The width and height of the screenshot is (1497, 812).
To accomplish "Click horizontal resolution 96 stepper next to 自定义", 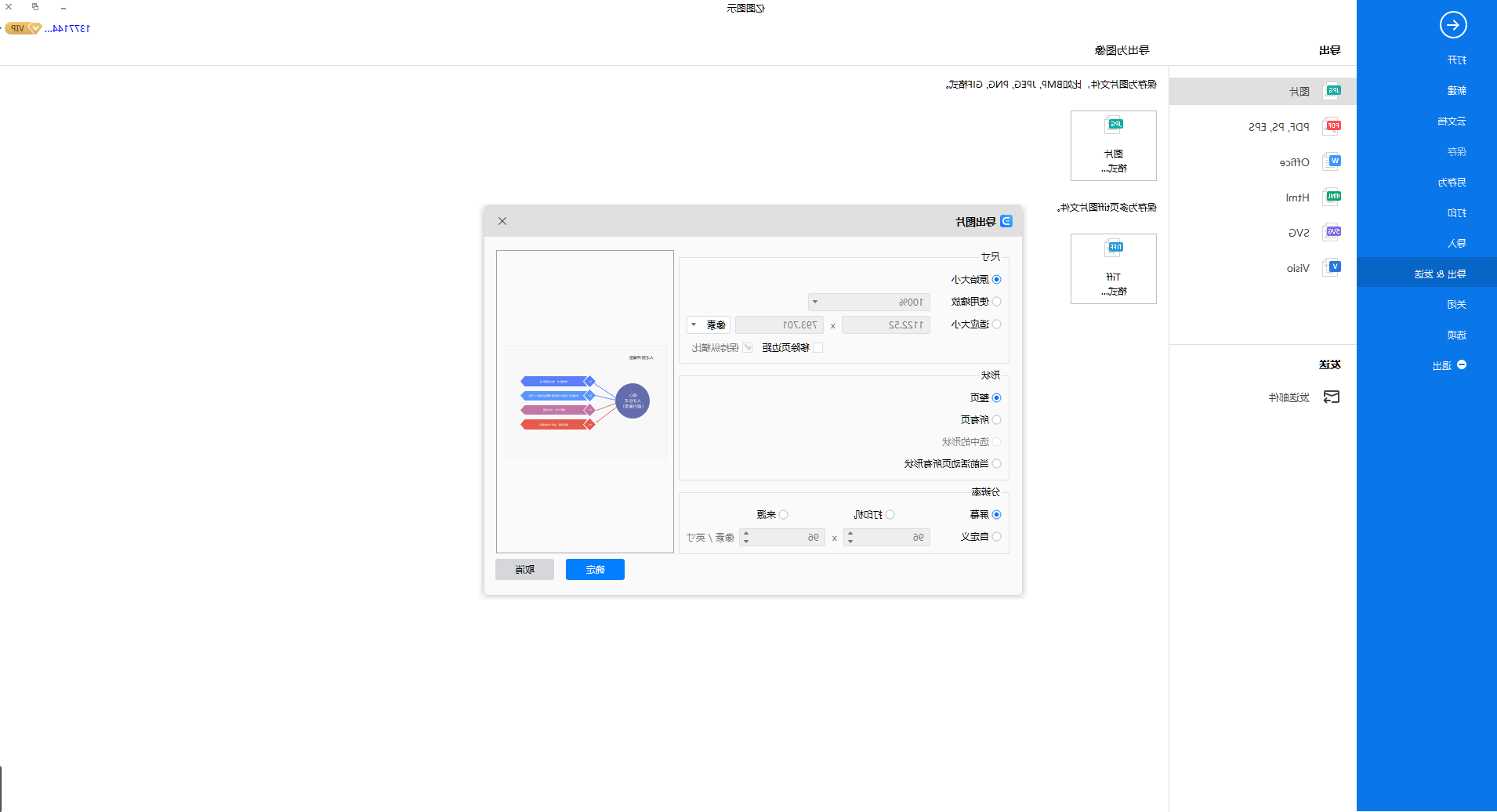I will click(x=886, y=538).
